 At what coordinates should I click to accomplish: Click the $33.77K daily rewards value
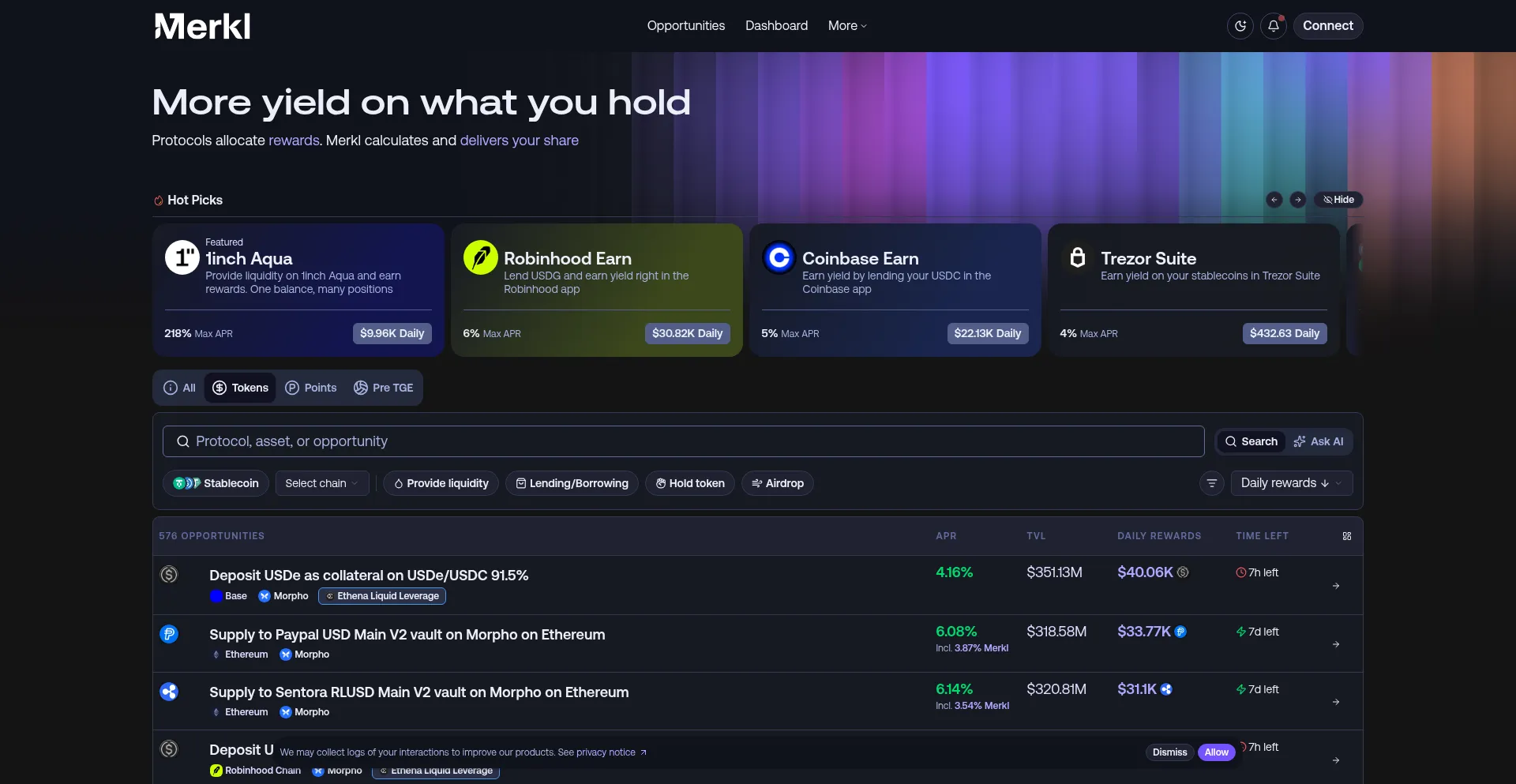1144,632
